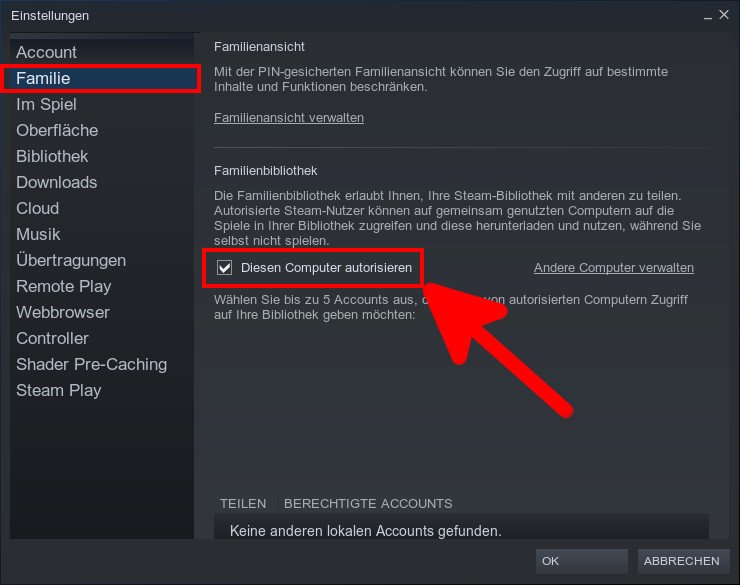
Task: Toggle the Diesen Computer autorisieren checkbox
Action: click(225, 268)
